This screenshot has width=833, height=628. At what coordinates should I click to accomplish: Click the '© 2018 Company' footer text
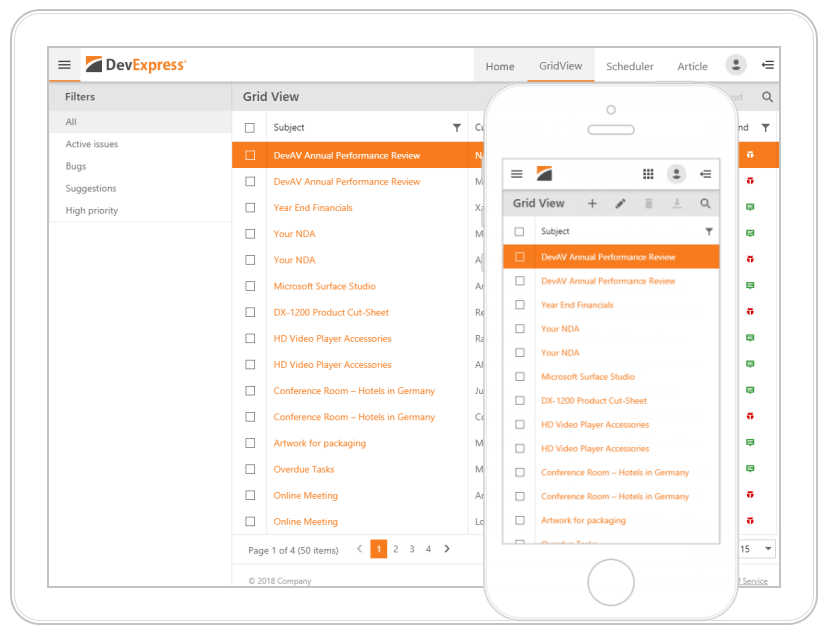point(280,581)
